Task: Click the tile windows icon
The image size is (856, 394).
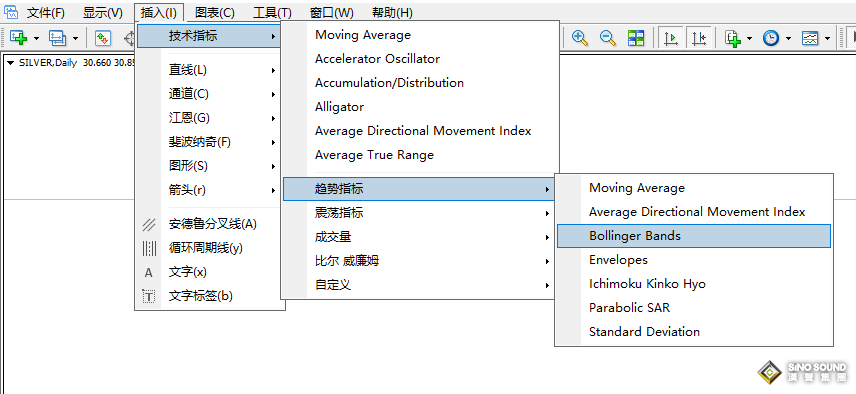Action: pos(636,38)
